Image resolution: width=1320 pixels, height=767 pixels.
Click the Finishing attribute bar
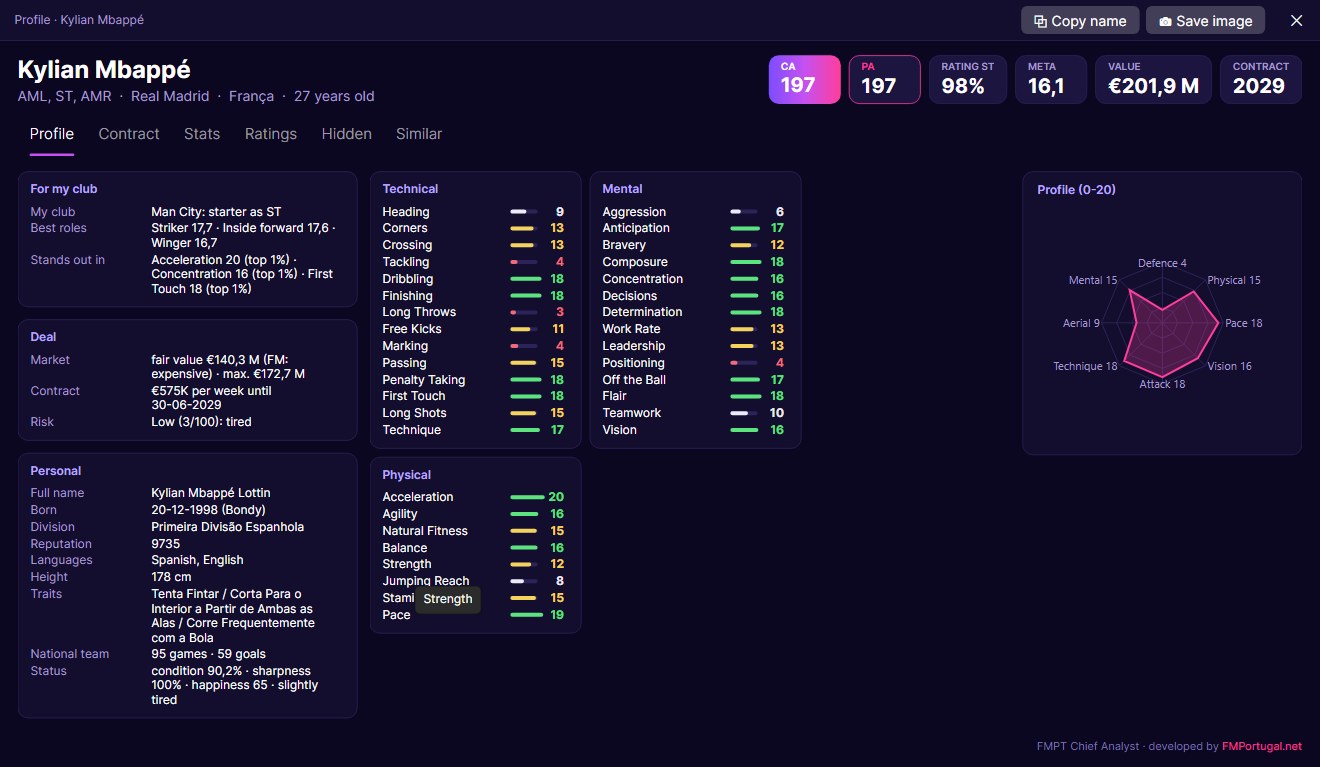524,296
